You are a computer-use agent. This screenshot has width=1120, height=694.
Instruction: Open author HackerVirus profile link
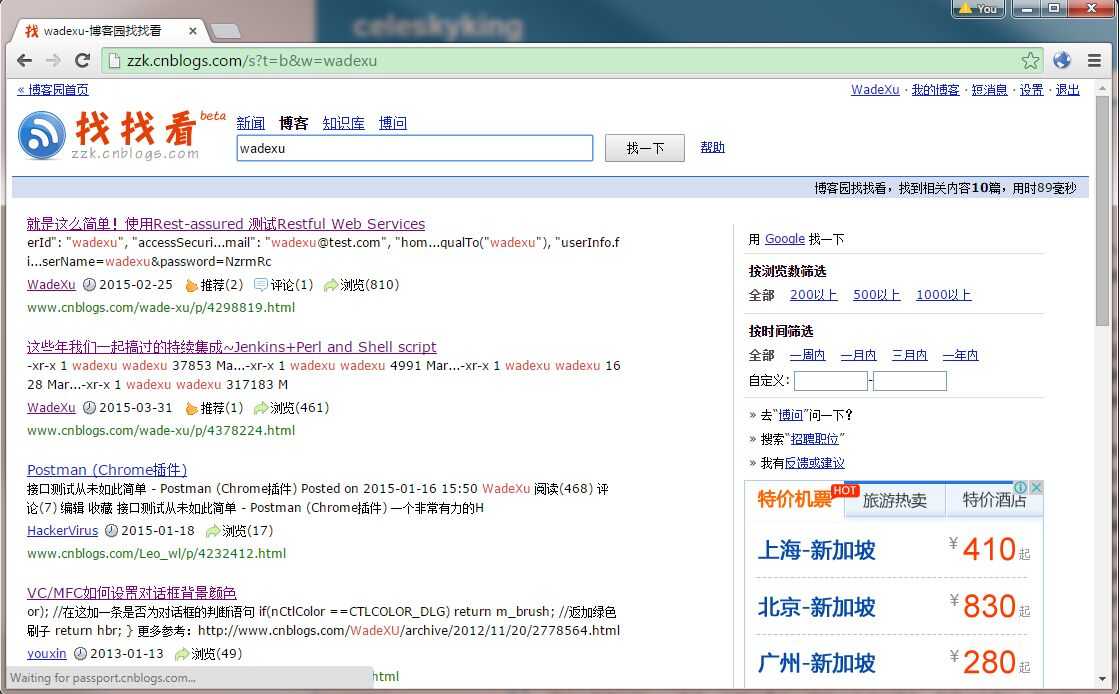tap(62, 530)
